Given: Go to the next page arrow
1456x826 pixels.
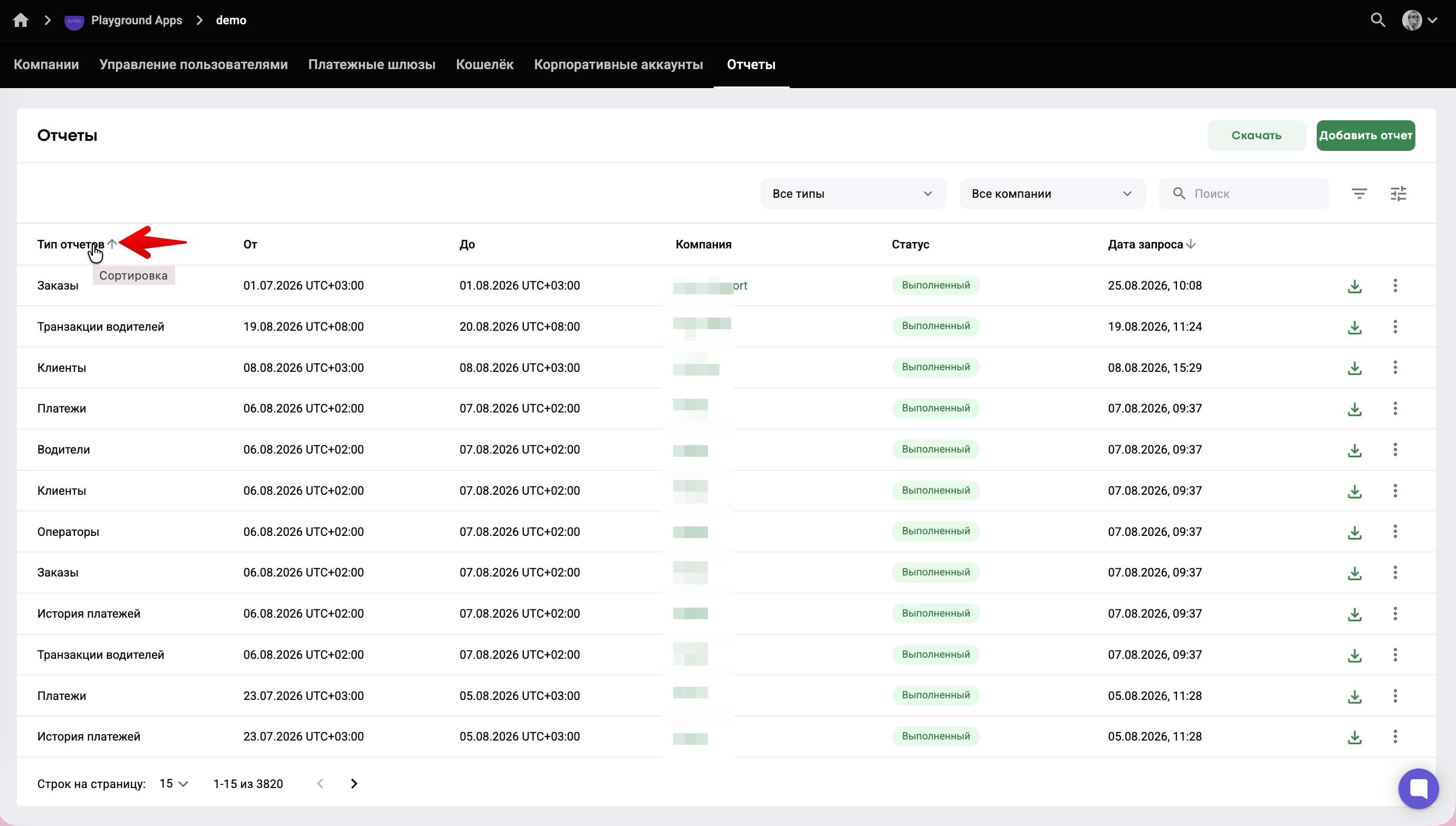Looking at the screenshot, I should coord(354,783).
